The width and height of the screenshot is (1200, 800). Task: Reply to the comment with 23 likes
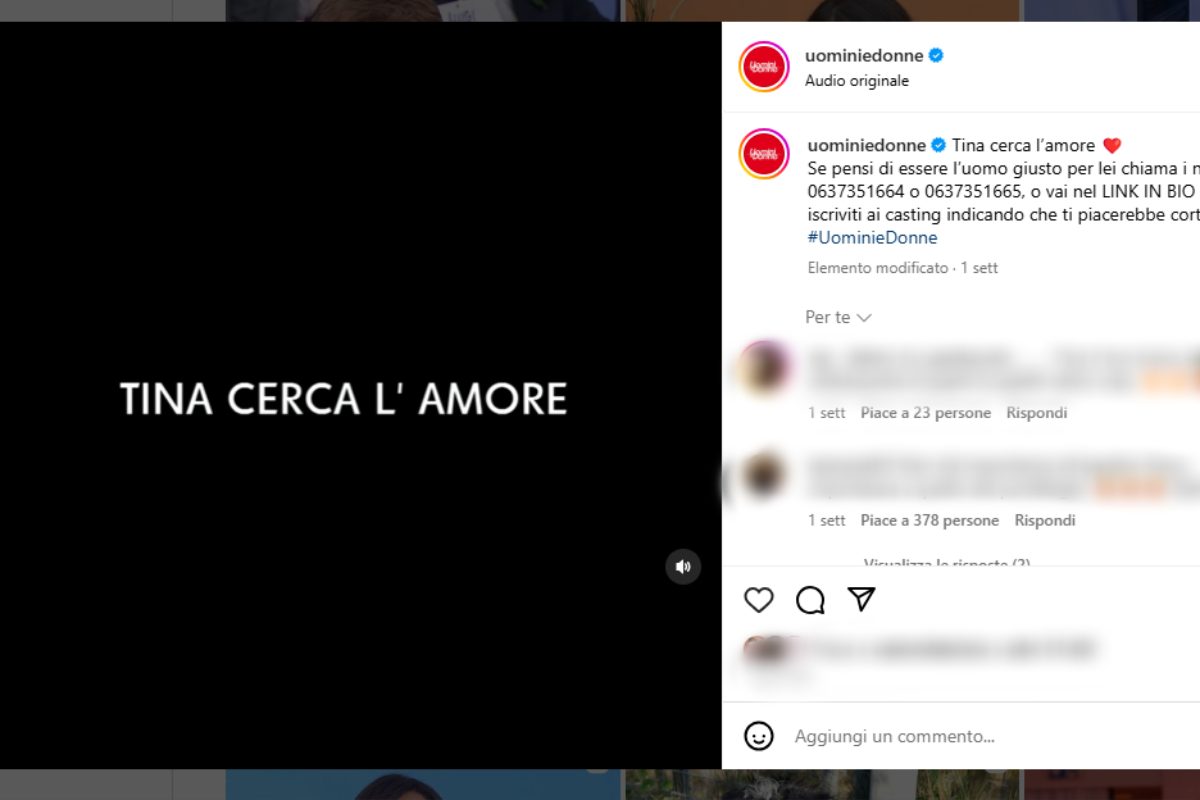coord(1037,413)
